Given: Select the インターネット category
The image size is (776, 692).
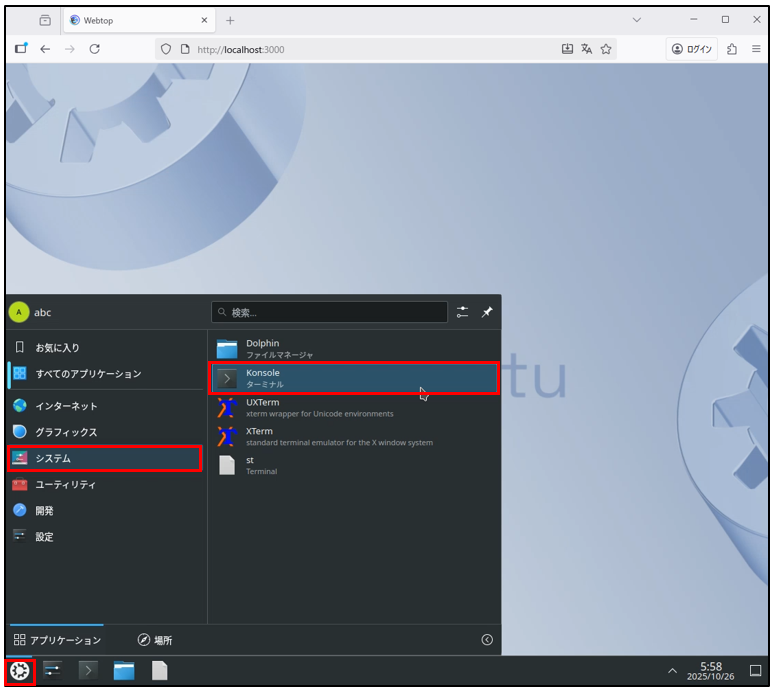Looking at the screenshot, I should (66, 406).
